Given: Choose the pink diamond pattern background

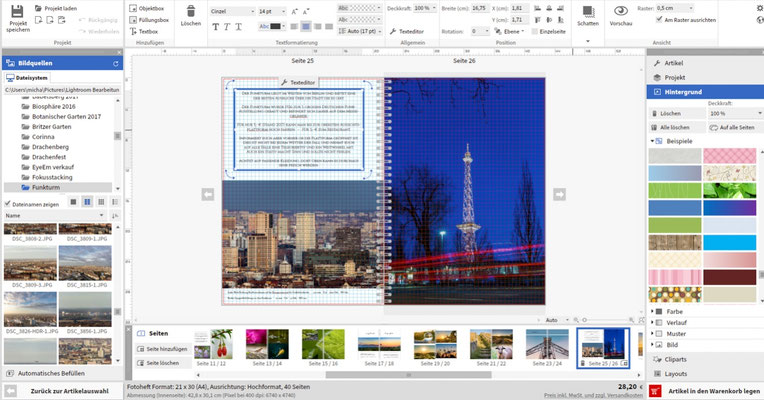Looking at the screenshot, I should 729,156.
